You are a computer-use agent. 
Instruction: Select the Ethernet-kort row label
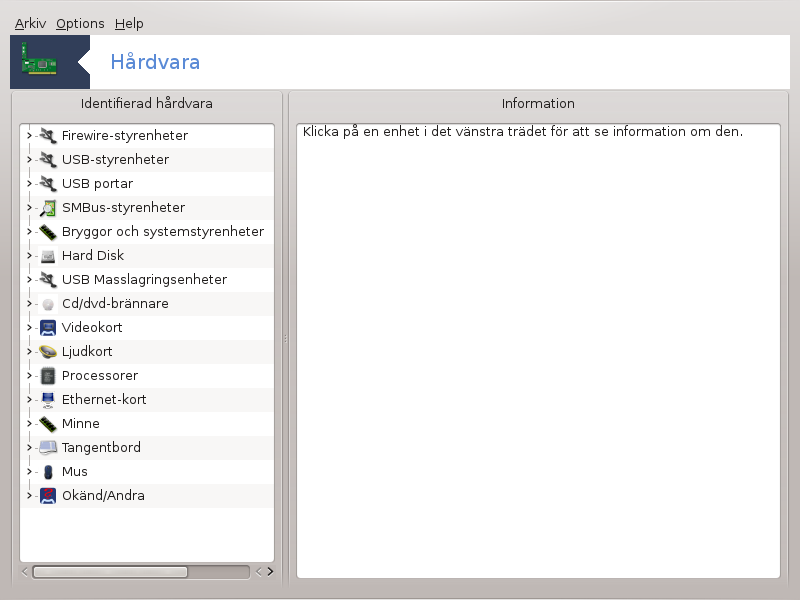pyautogui.click(x=104, y=399)
